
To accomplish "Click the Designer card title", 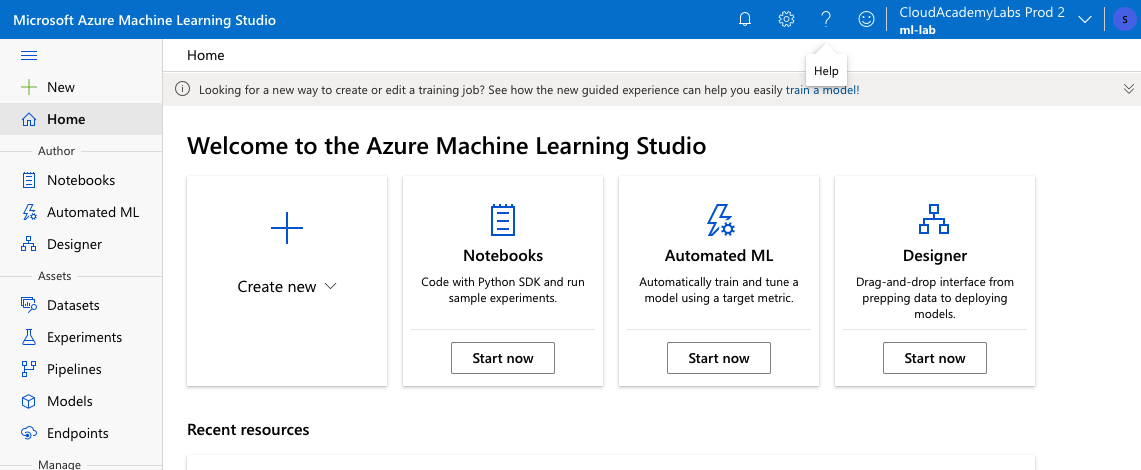I will point(935,256).
